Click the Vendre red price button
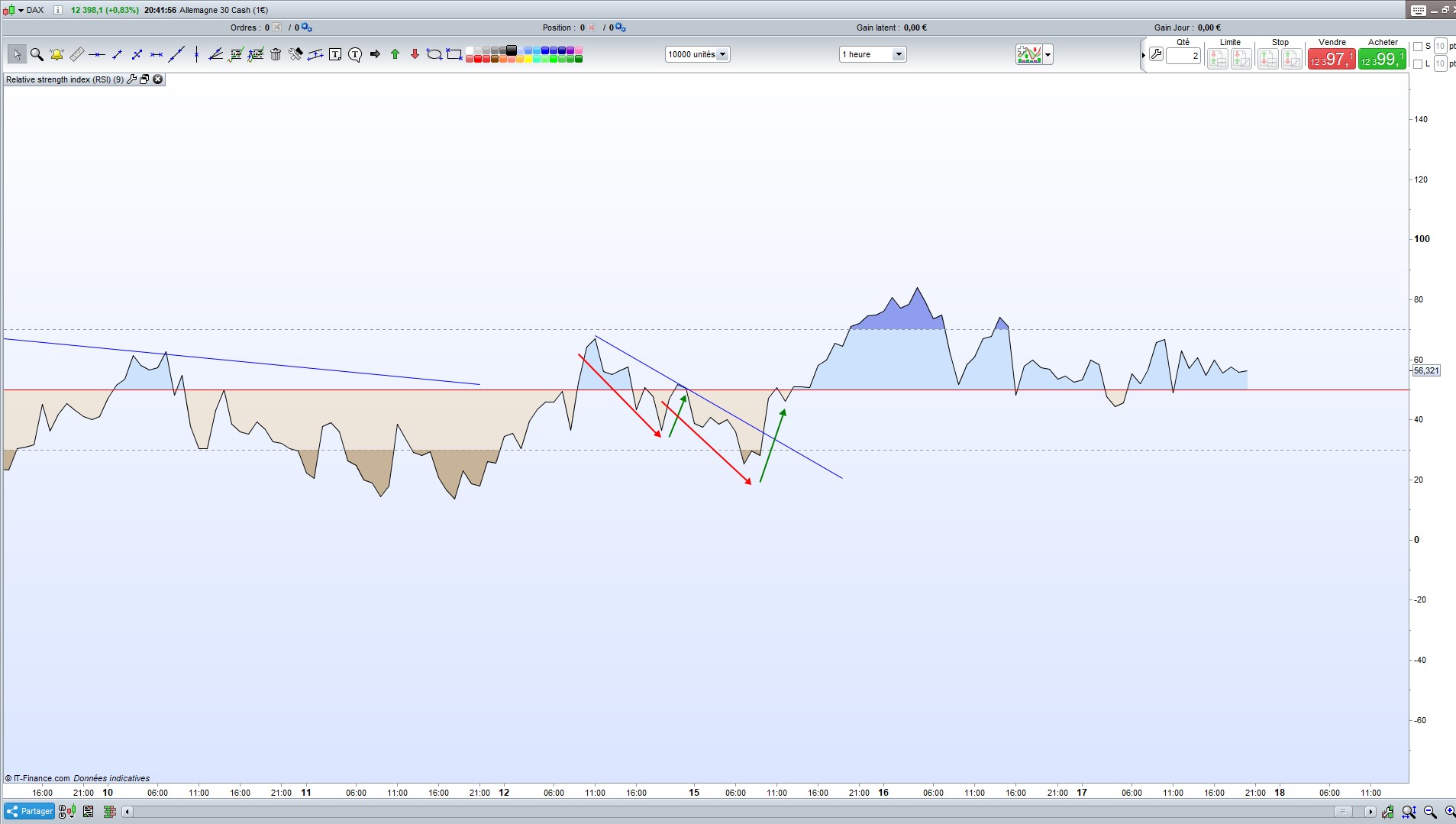This screenshot has width=1456, height=824. pos(1332,59)
